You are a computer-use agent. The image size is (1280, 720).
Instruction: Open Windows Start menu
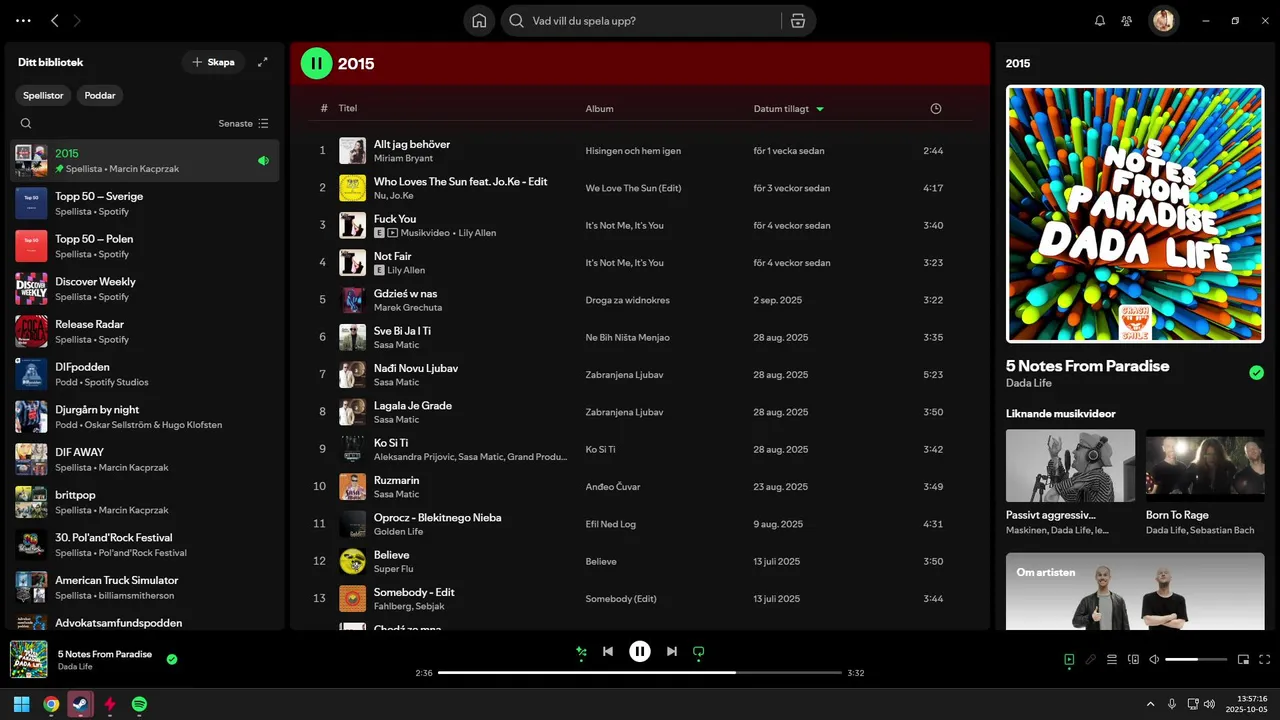click(21, 704)
